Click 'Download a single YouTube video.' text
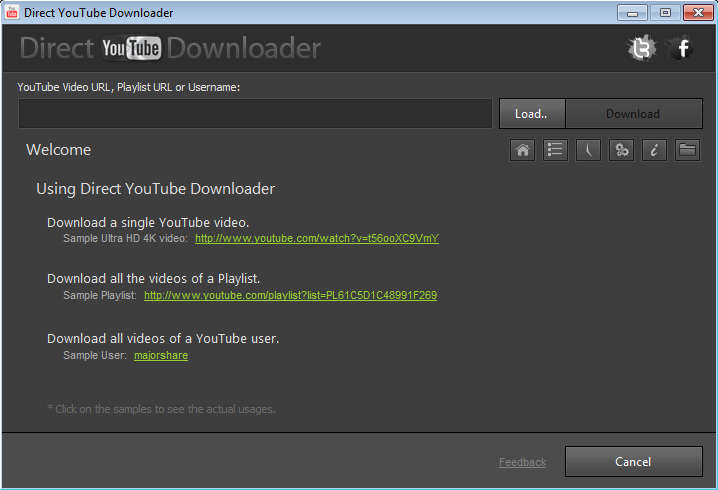The height and width of the screenshot is (490, 718). [x=148, y=223]
